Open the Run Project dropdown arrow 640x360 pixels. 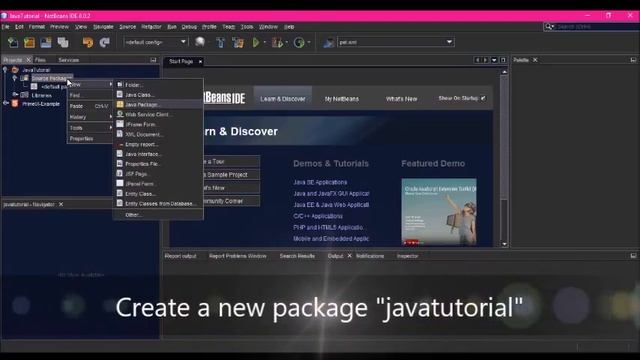coord(264,42)
